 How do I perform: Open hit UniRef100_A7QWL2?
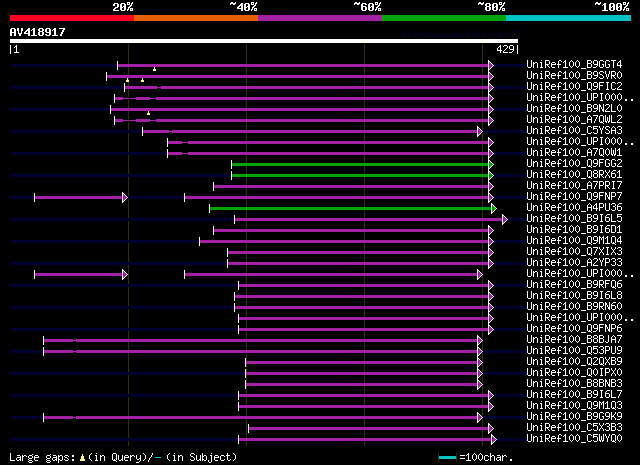click(574, 120)
